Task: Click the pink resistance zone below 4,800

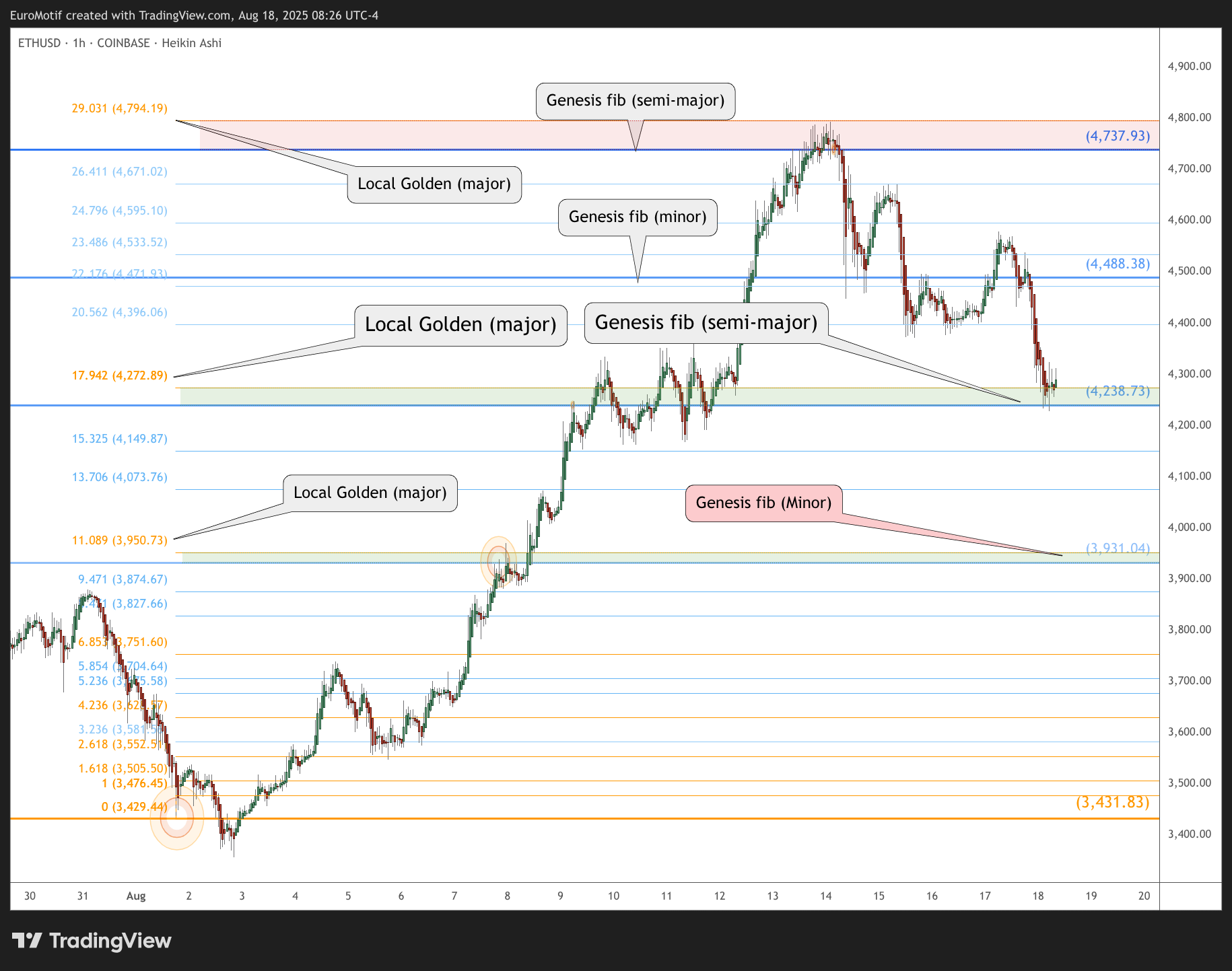Action: coord(679,135)
